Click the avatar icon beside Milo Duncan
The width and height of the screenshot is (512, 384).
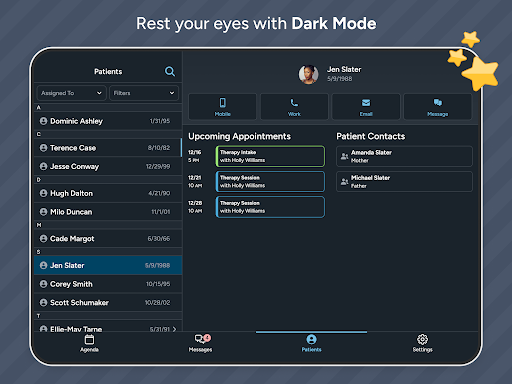[x=43, y=212]
